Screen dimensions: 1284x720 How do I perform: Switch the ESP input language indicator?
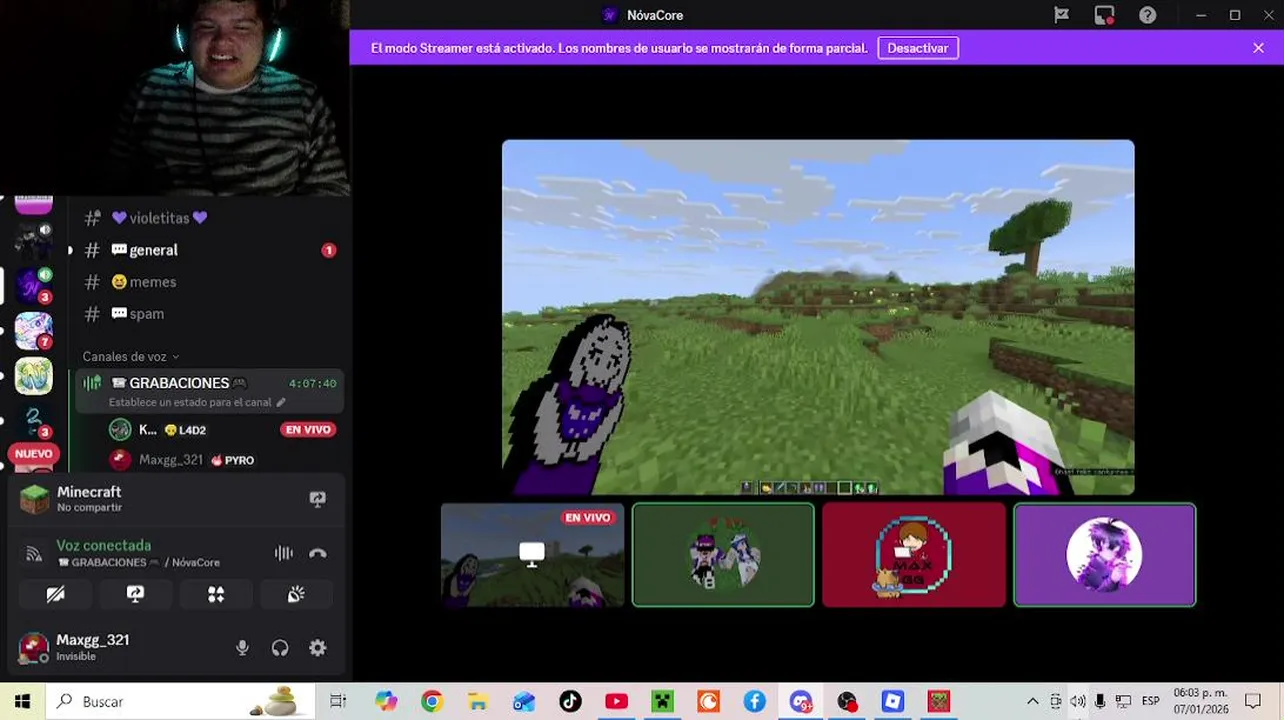coord(1150,702)
